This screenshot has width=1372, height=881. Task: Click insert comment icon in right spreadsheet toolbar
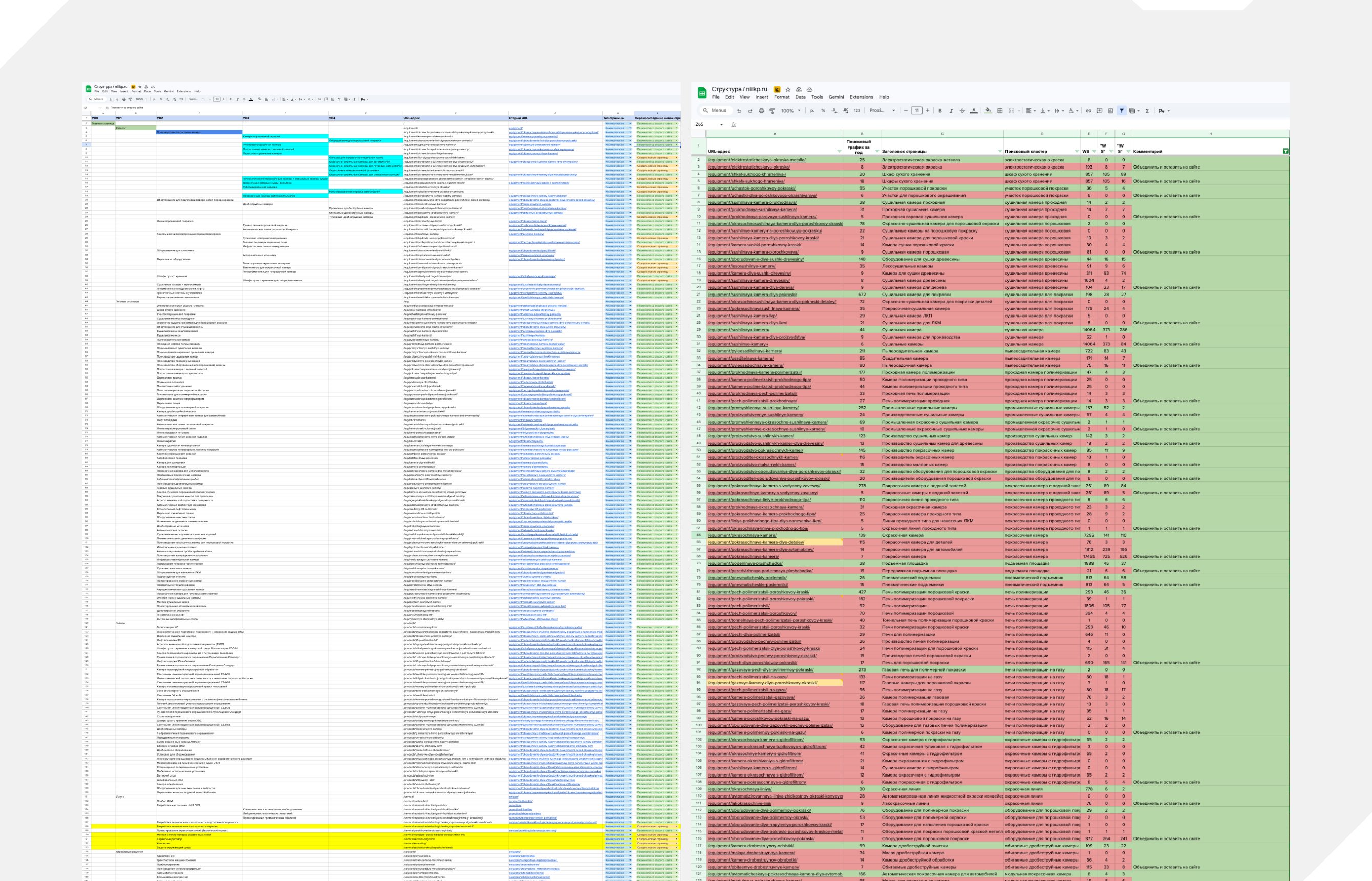1099,111
